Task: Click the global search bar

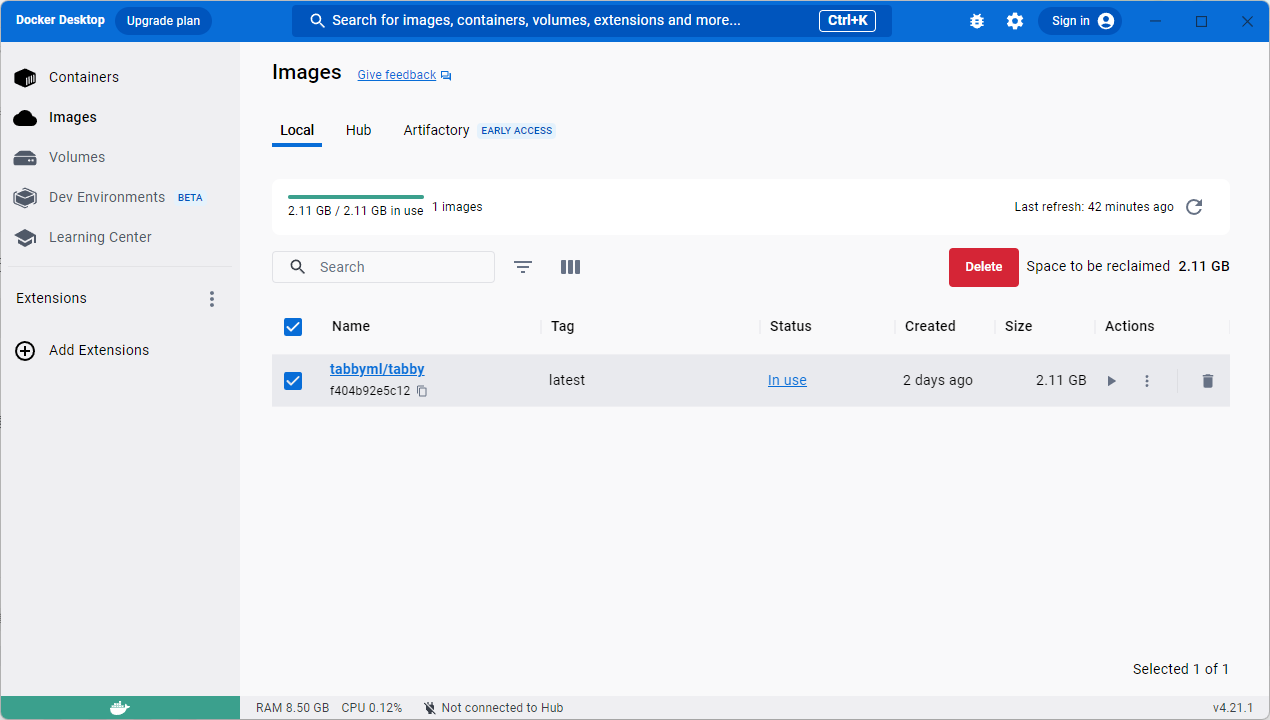Action: (592, 21)
